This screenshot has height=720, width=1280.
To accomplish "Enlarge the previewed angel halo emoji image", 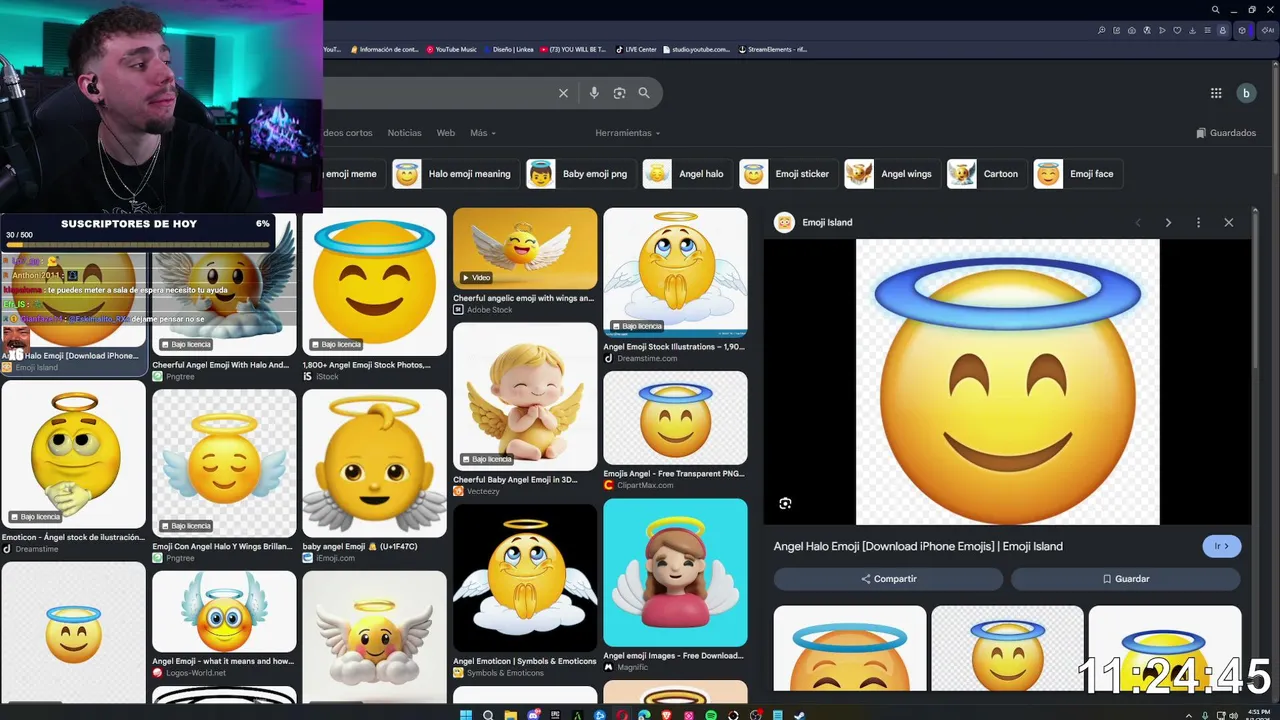I will 1008,382.
